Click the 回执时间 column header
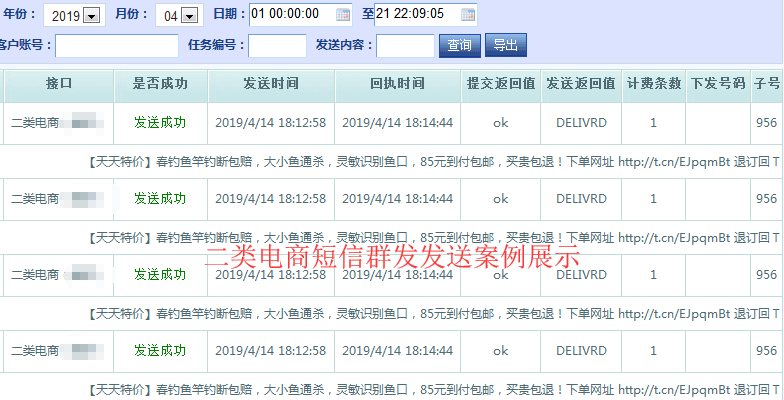784x400 pixels. [398, 86]
